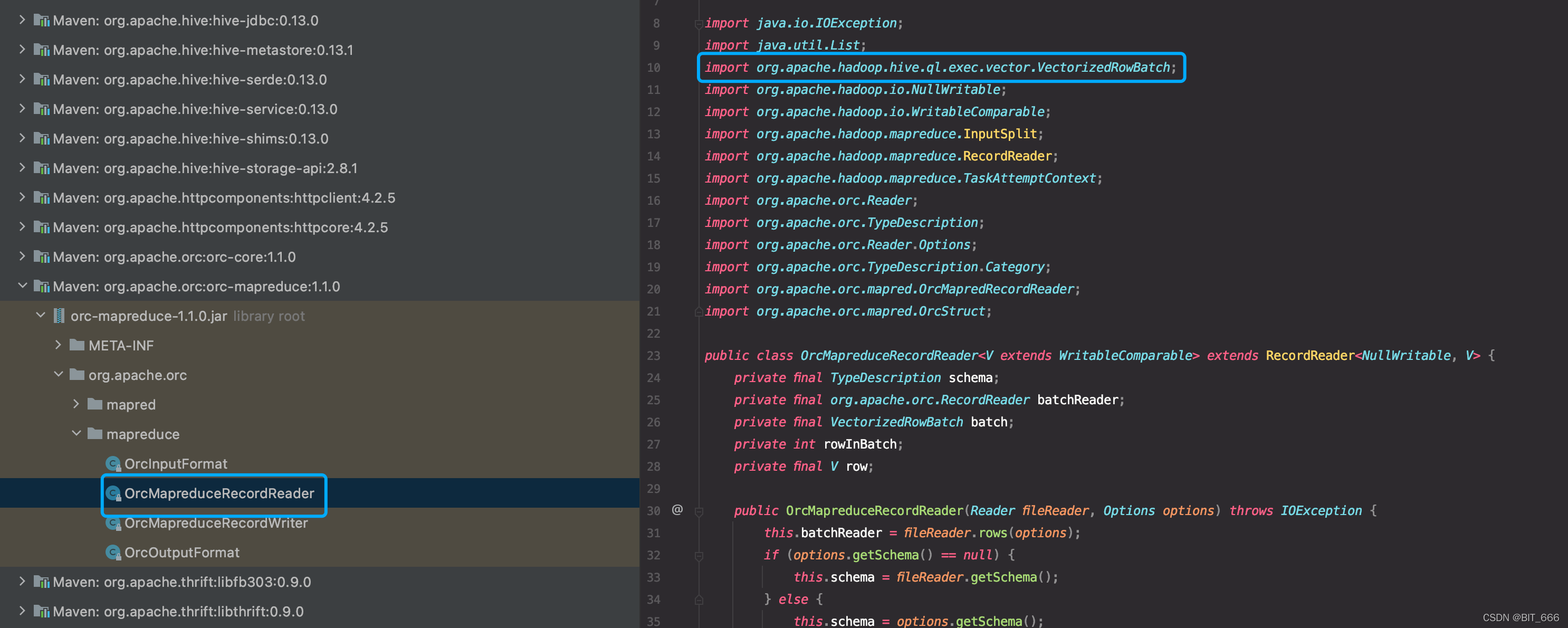Click the orc-mapreduce-1.1.0.jar library icon
The image size is (1568, 628).
pyautogui.click(x=59, y=316)
